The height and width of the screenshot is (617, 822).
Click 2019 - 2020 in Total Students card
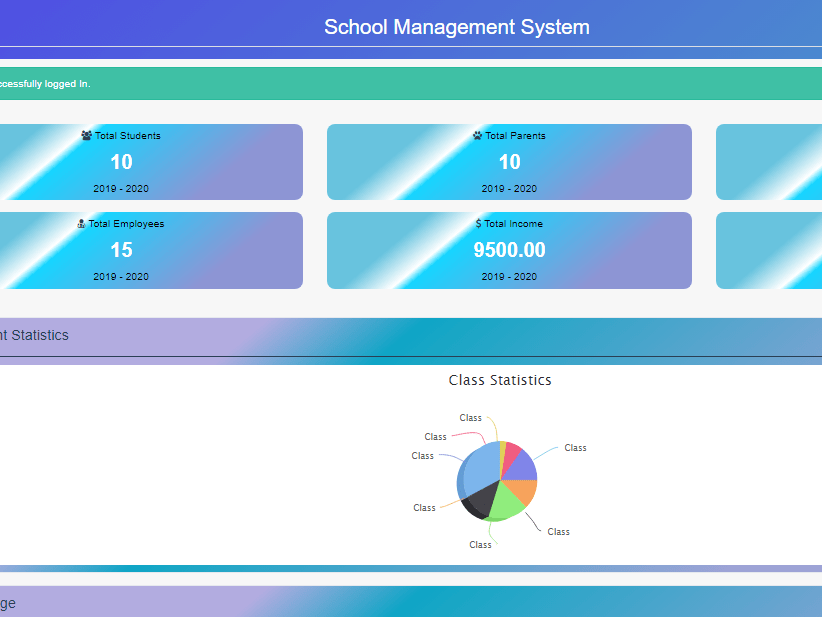pos(121,188)
